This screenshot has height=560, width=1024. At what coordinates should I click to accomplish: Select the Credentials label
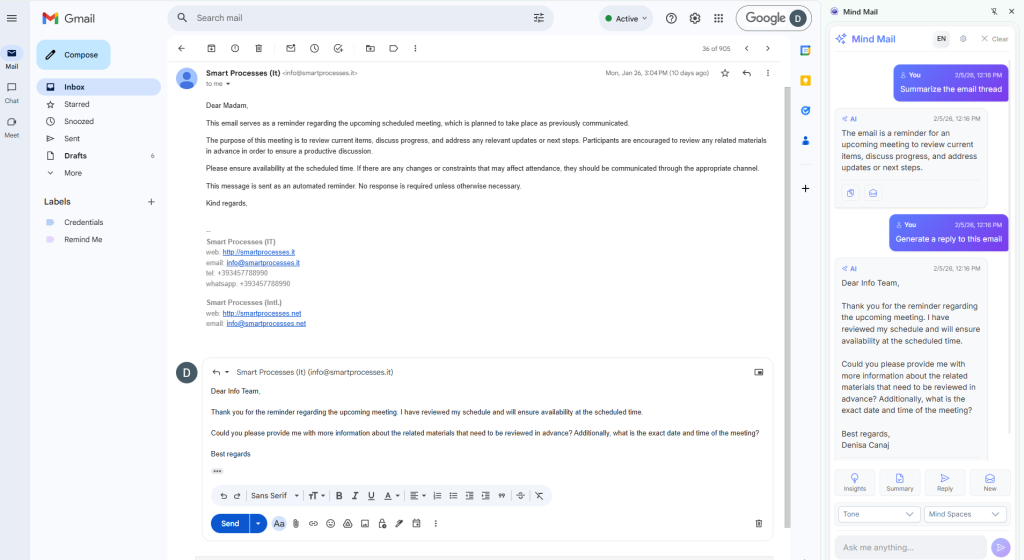coord(83,222)
